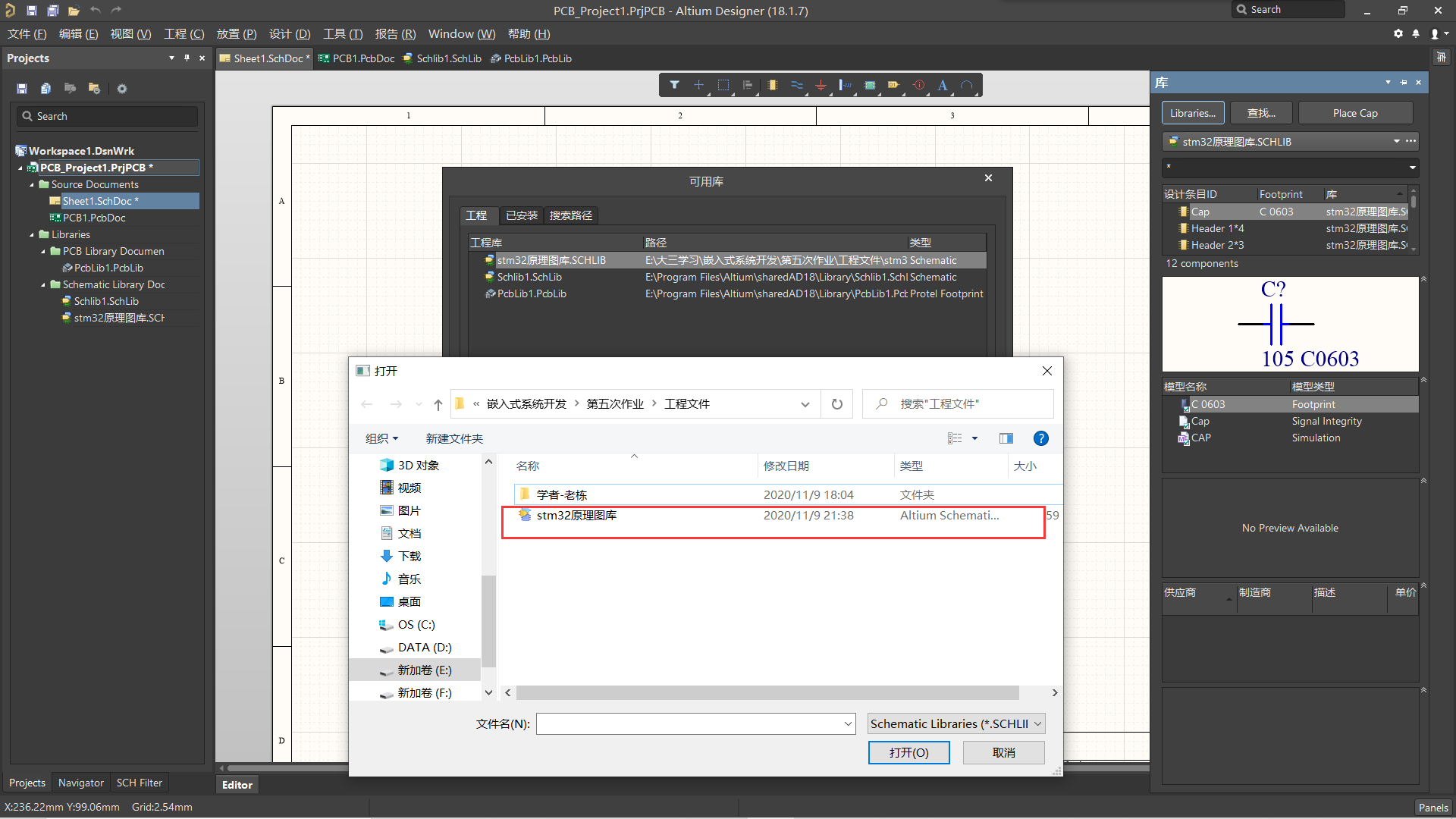
Task: Open the 组织 dropdown menu
Action: (381, 438)
